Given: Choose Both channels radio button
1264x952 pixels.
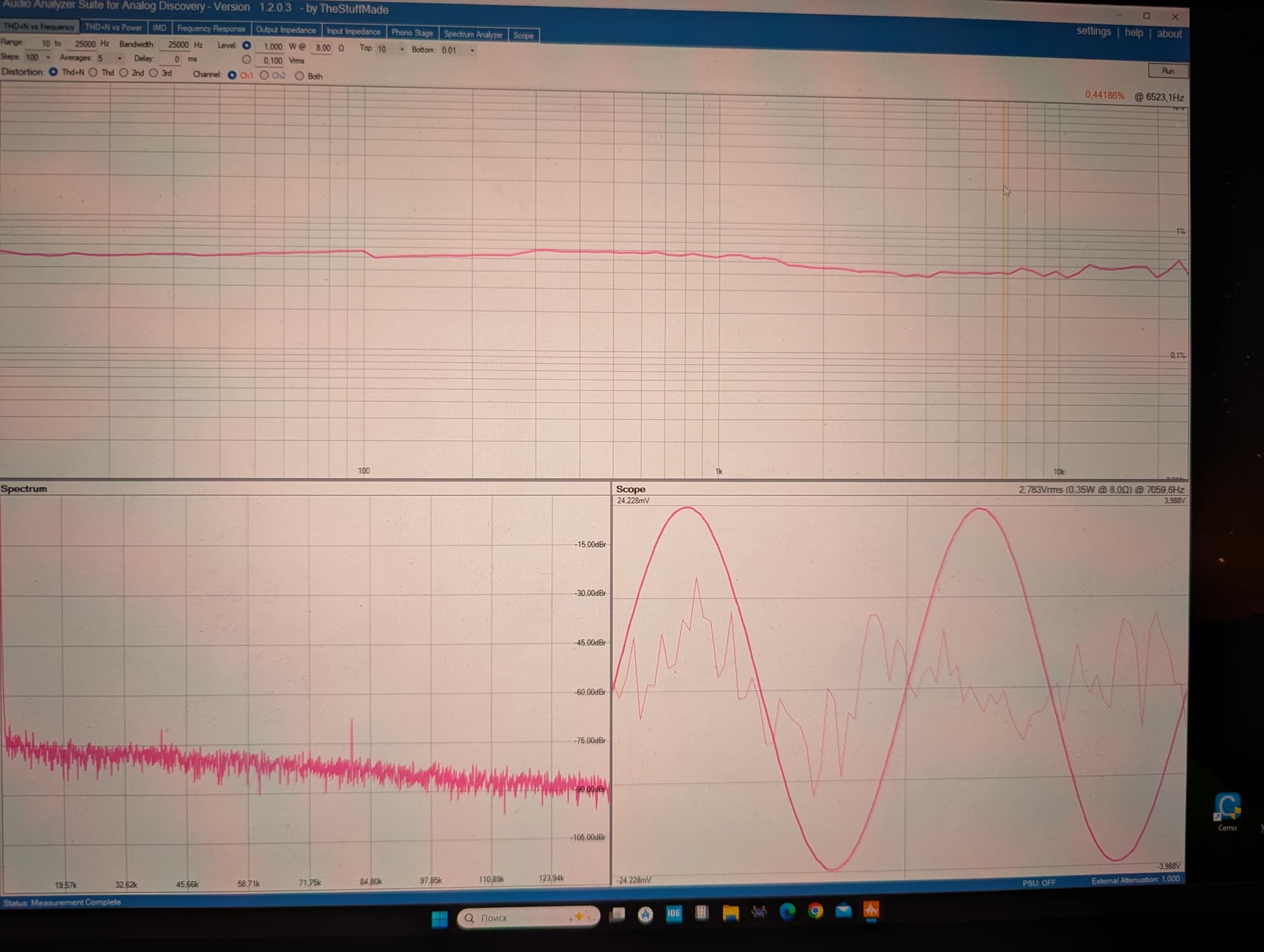Looking at the screenshot, I should click(300, 76).
